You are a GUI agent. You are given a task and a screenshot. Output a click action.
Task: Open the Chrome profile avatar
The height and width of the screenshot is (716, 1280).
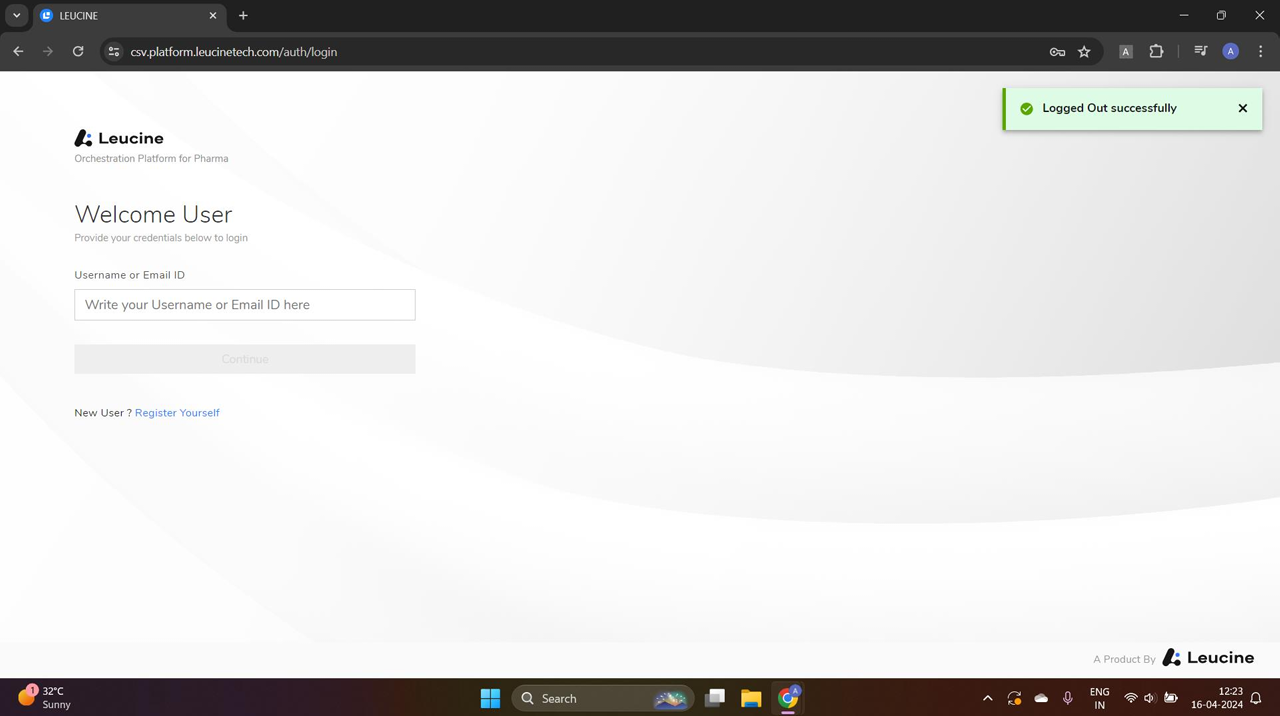[x=1230, y=51]
